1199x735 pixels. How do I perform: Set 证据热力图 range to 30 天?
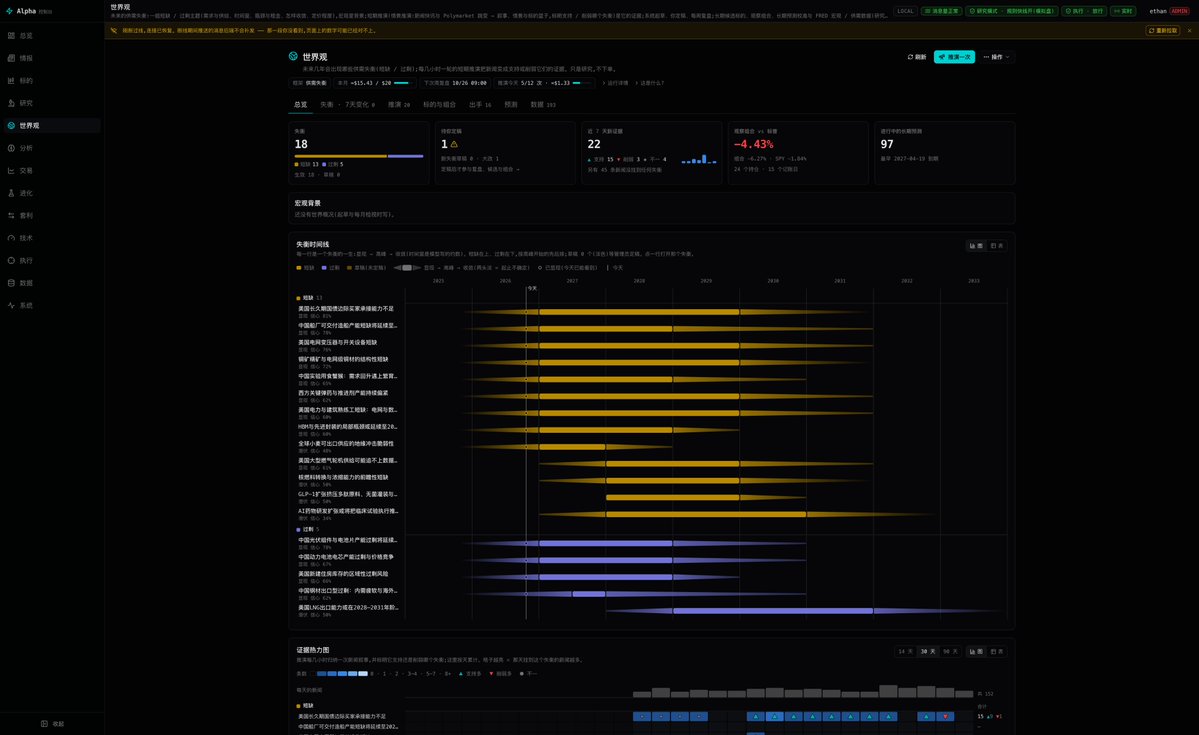point(928,652)
